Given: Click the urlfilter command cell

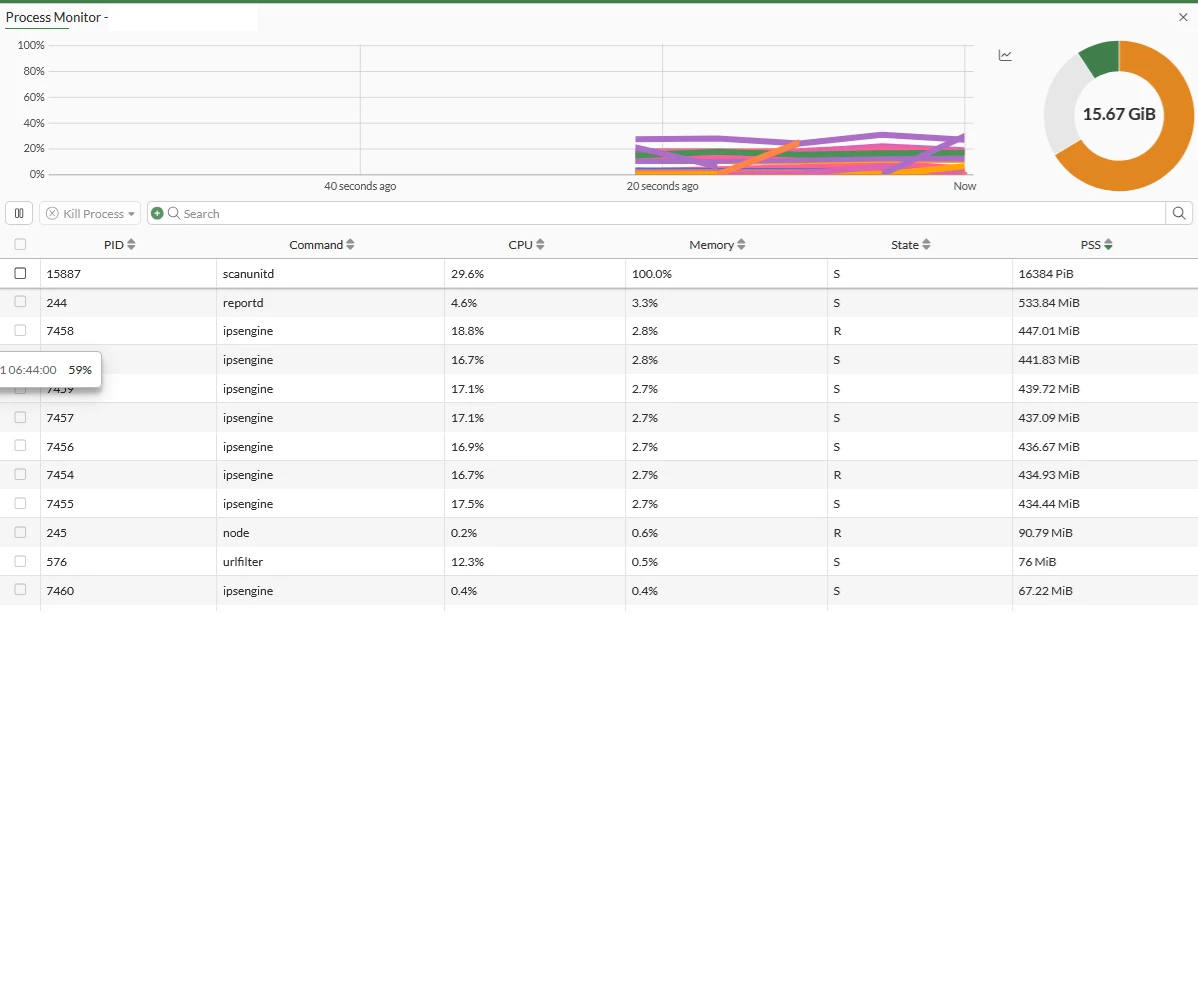Looking at the screenshot, I should 243,562.
